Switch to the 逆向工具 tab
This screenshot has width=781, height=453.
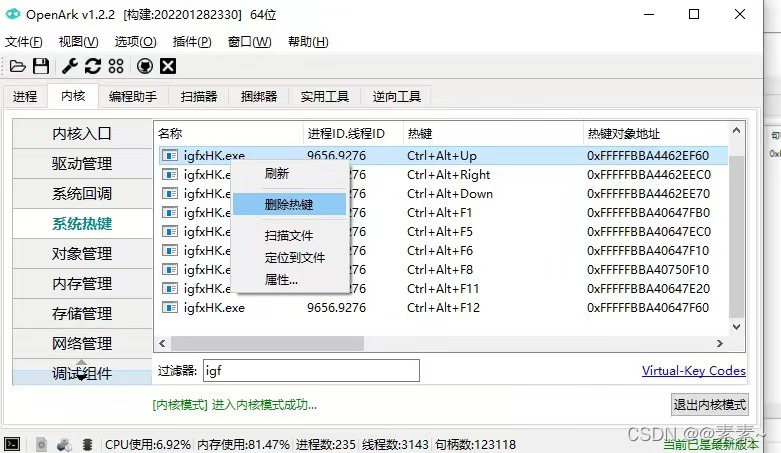pyautogui.click(x=396, y=96)
